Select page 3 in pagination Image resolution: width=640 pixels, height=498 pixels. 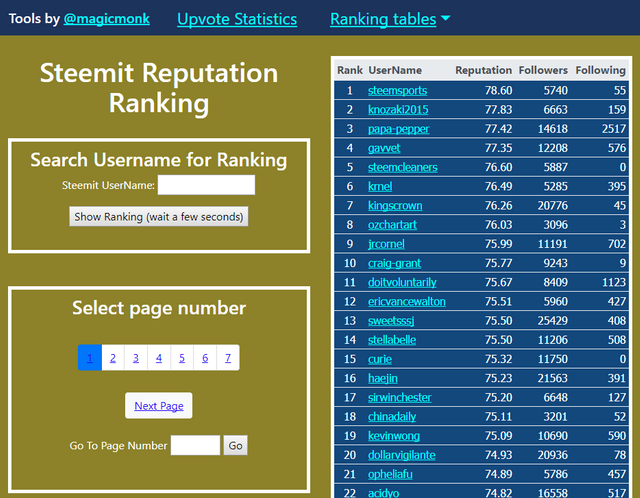136,358
